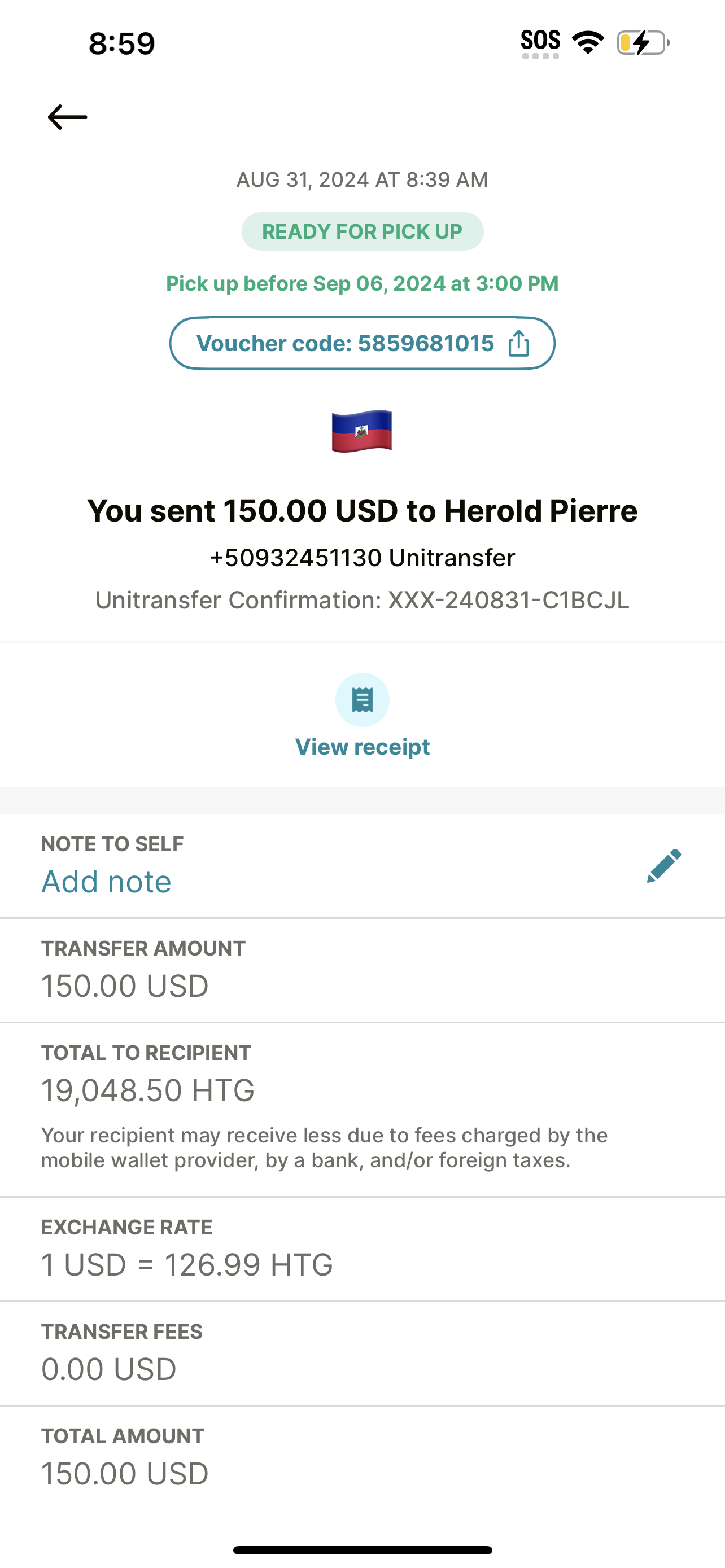Tap the recipient phone number +50932451130

(296, 558)
